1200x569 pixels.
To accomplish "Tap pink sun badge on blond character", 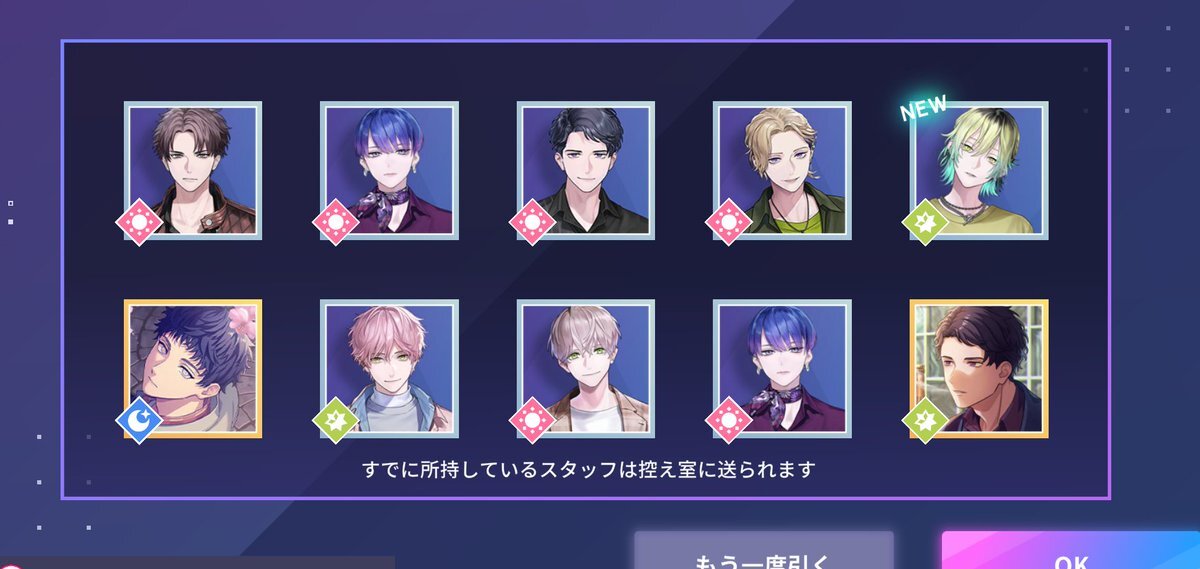I will [729, 221].
